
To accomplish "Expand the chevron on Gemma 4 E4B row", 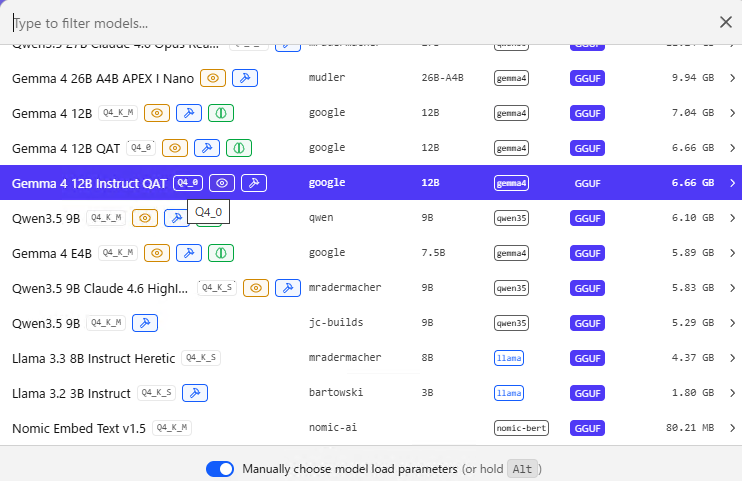I will click(x=732, y=253).
